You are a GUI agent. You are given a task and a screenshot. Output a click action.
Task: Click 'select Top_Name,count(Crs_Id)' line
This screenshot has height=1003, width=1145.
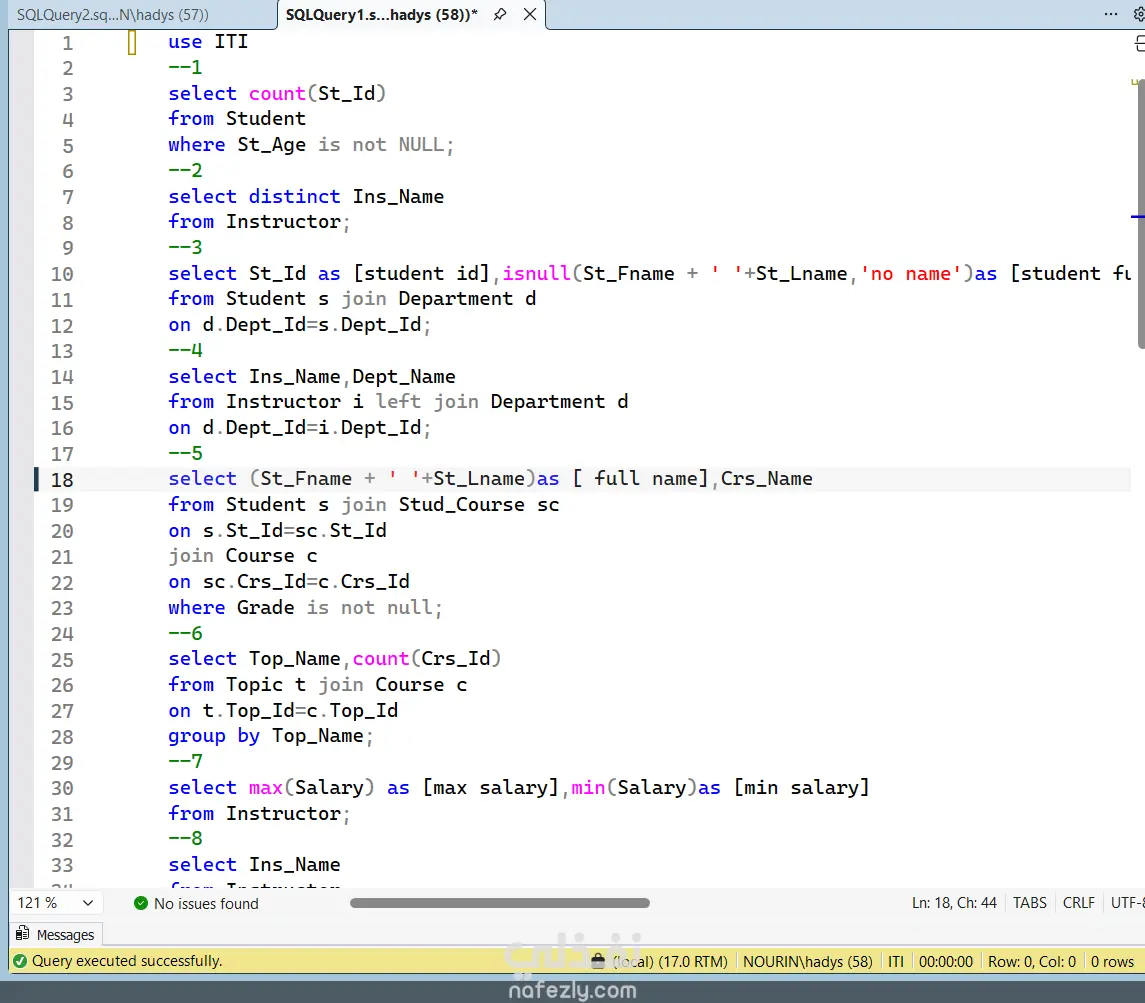click(x=334, y=658)
